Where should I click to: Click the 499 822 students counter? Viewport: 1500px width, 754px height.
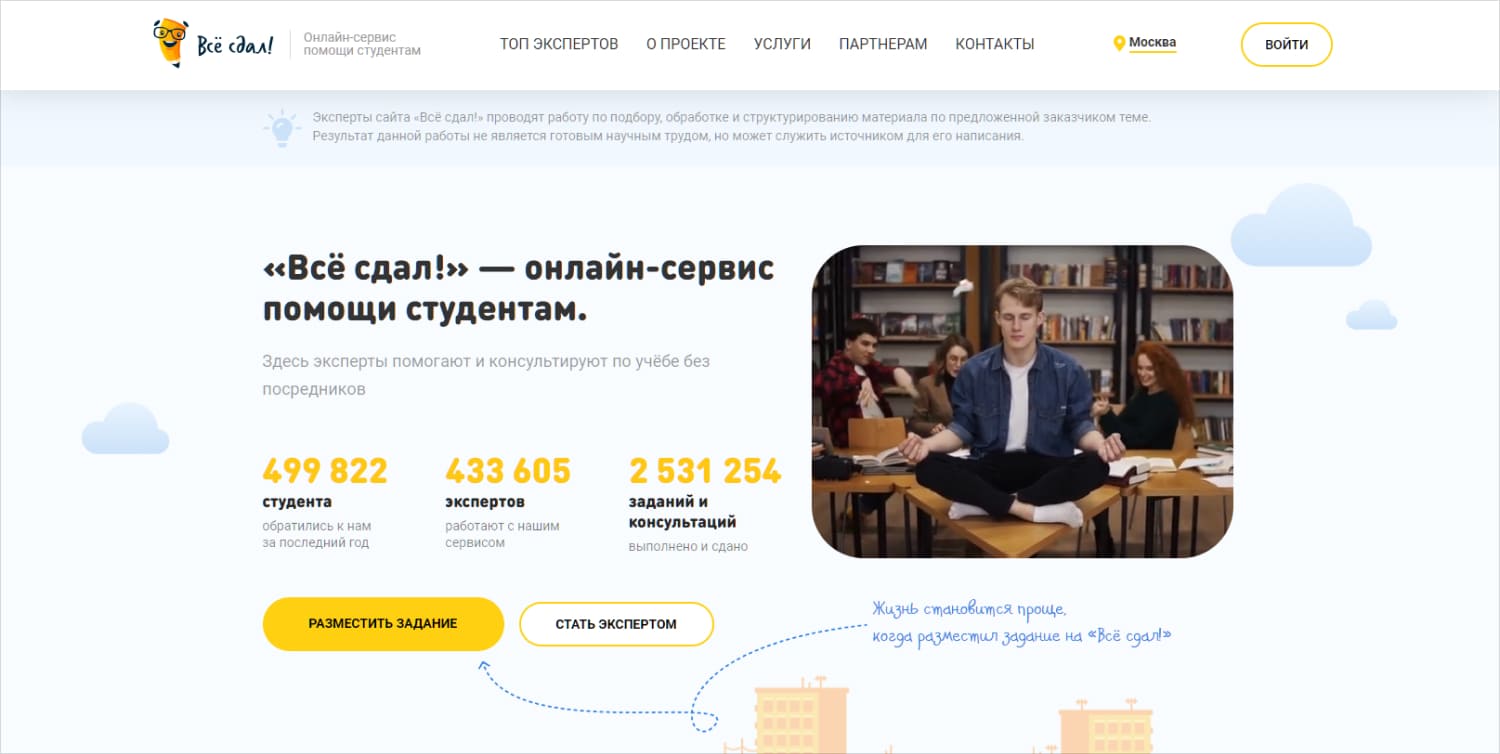pyautogui.click(x=325, y=471)
